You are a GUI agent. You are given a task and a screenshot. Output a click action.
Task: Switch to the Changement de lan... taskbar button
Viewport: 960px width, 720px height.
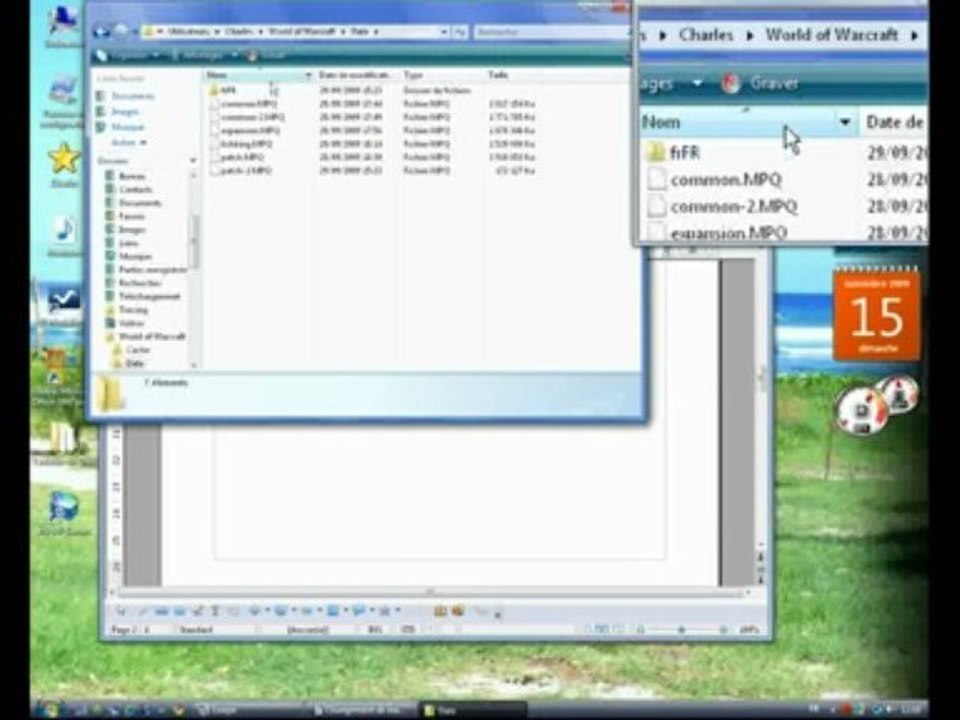click(x=362, y=710)
